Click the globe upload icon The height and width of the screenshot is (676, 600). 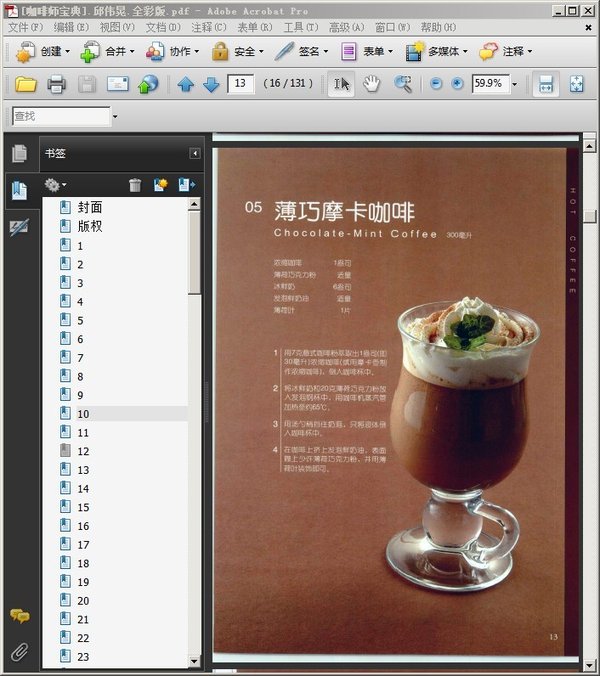[148, 84]
